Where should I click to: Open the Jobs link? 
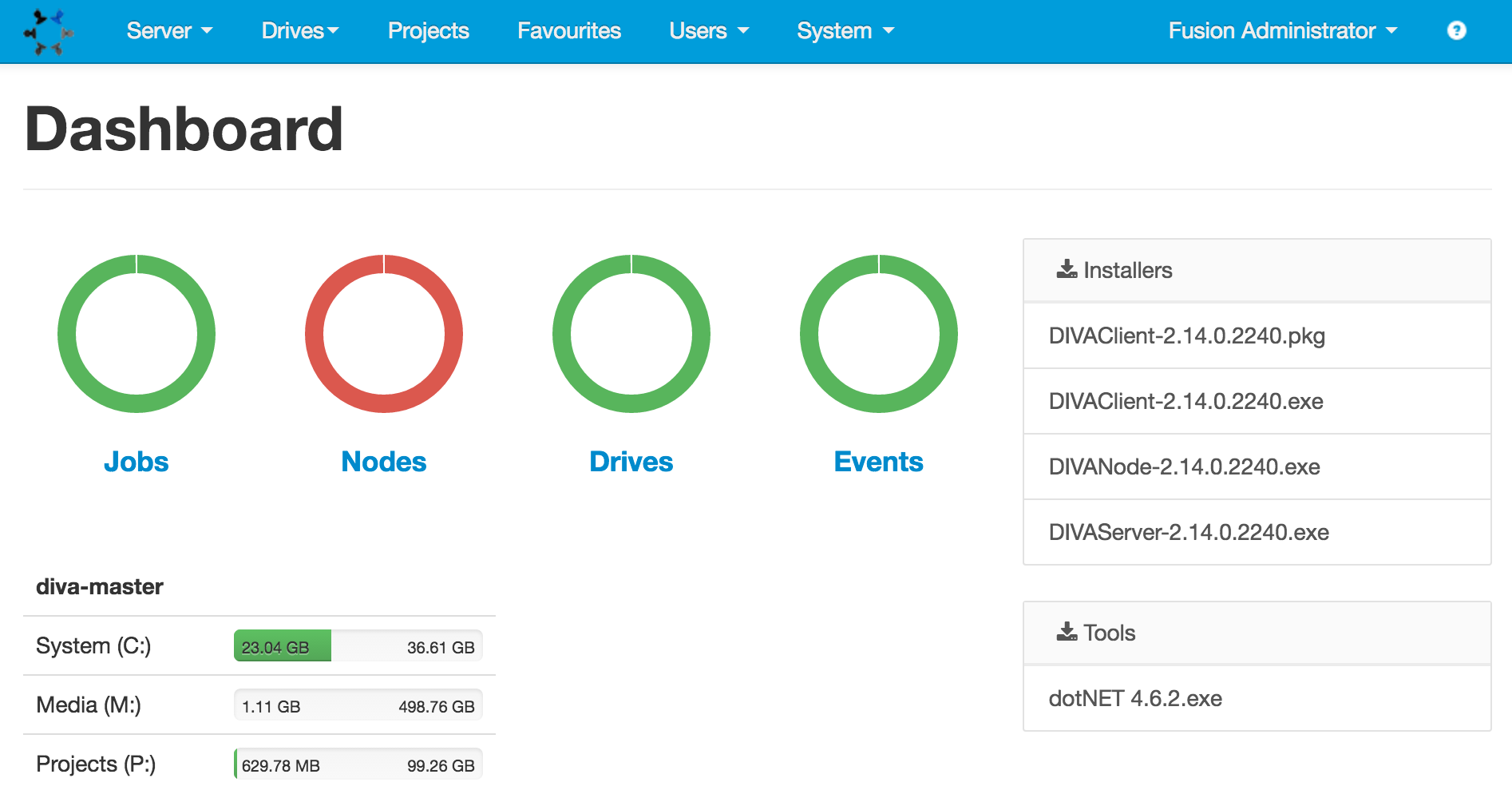[x=137, y=462]
